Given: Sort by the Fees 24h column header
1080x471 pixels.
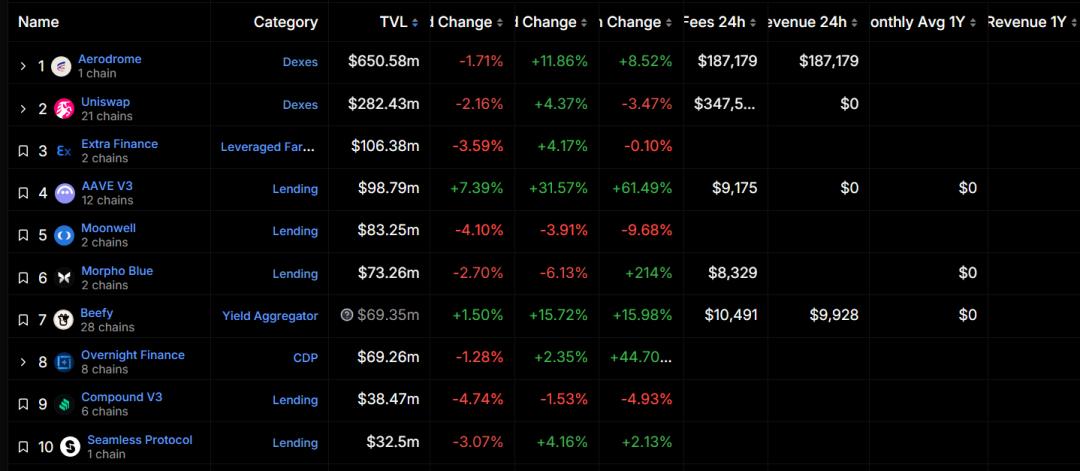Looking at the screenshot, I should point(719,22).
